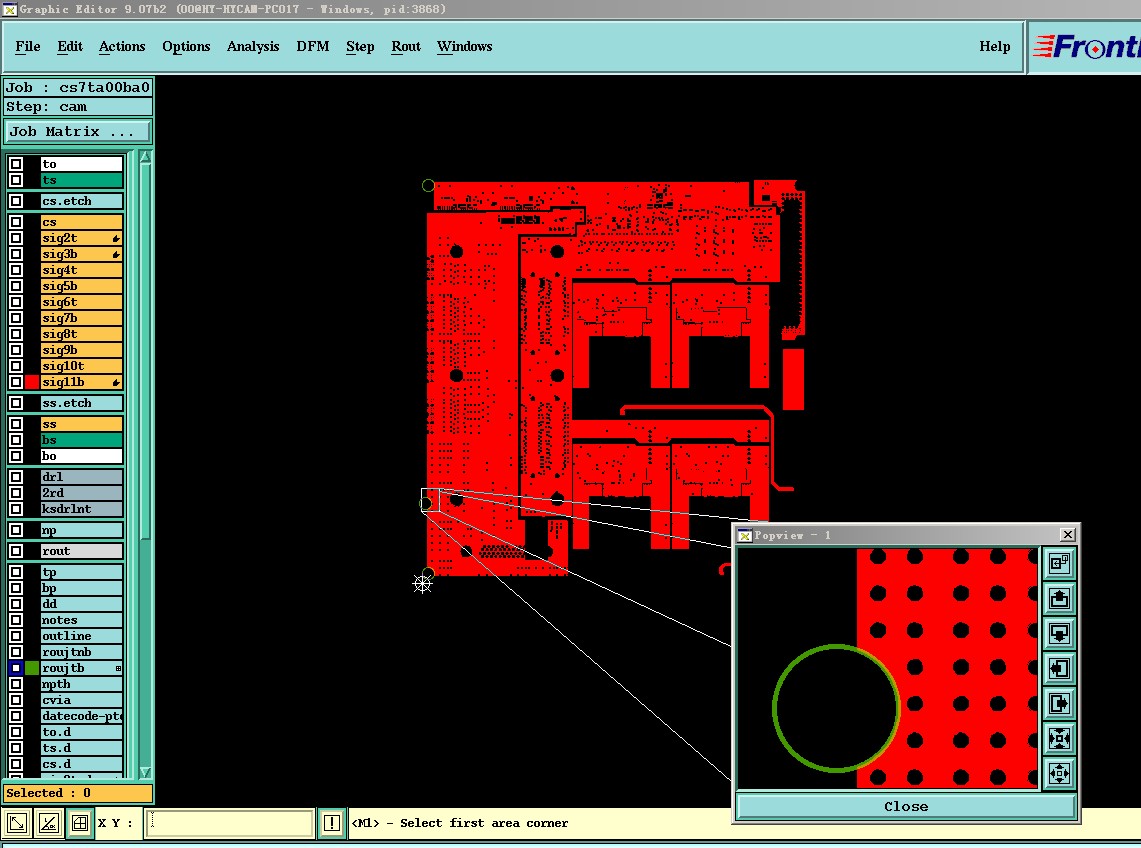Select the ss.etch layer row
The width and height of the screenshot is (1141, 848).
(x=82, y=403)
